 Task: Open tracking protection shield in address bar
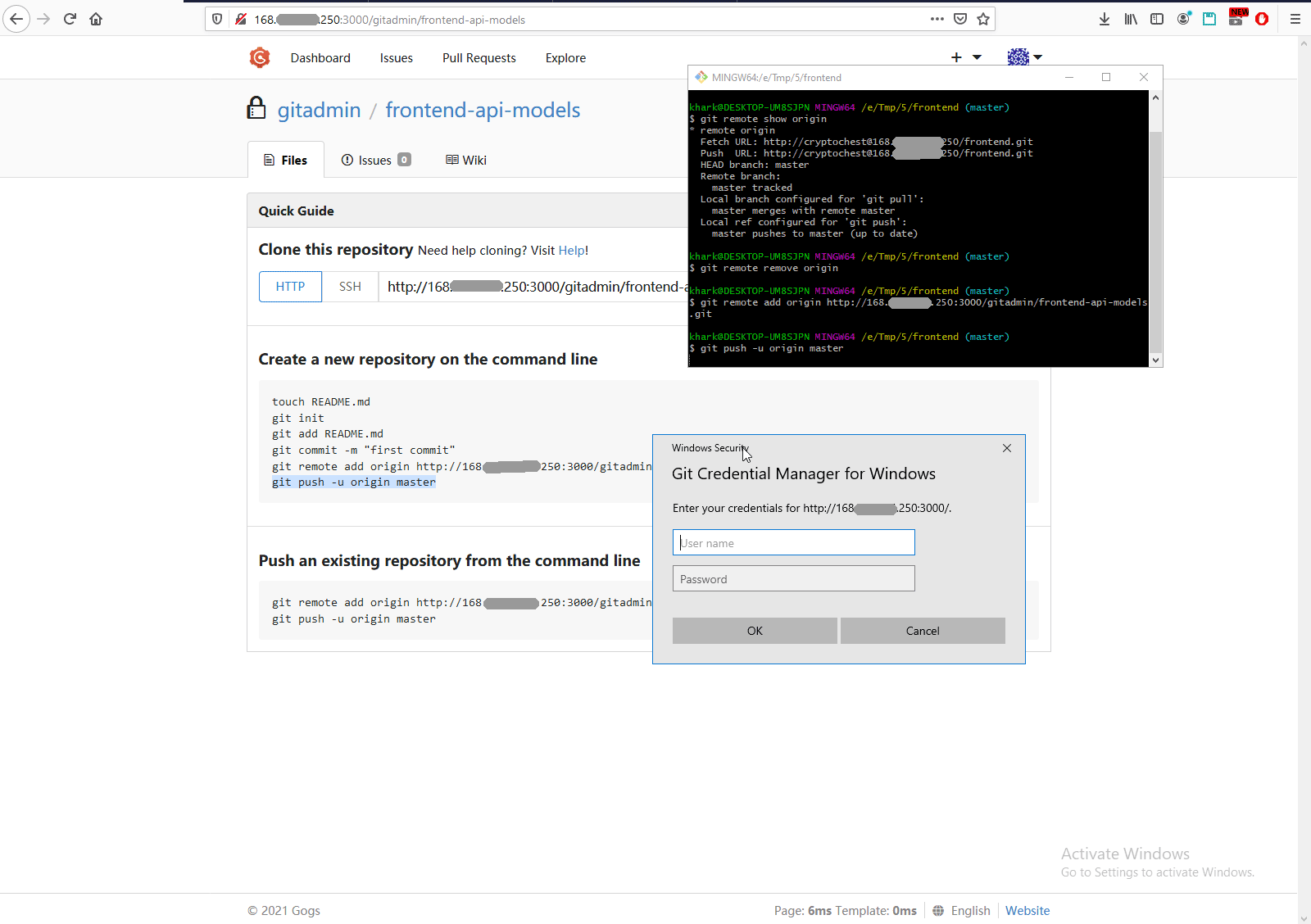(x=217, y=19)
